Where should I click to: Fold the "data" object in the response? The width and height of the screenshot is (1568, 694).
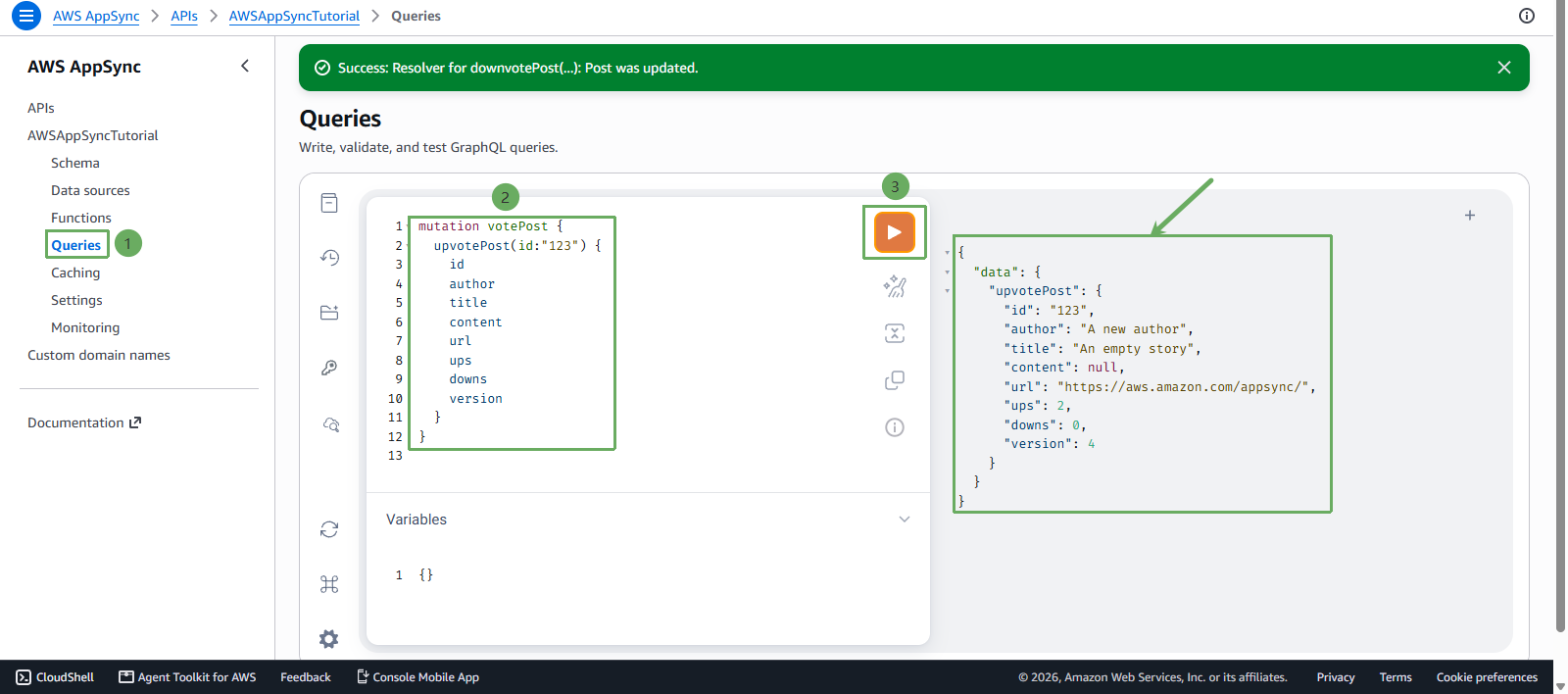[x=948, y=273]
